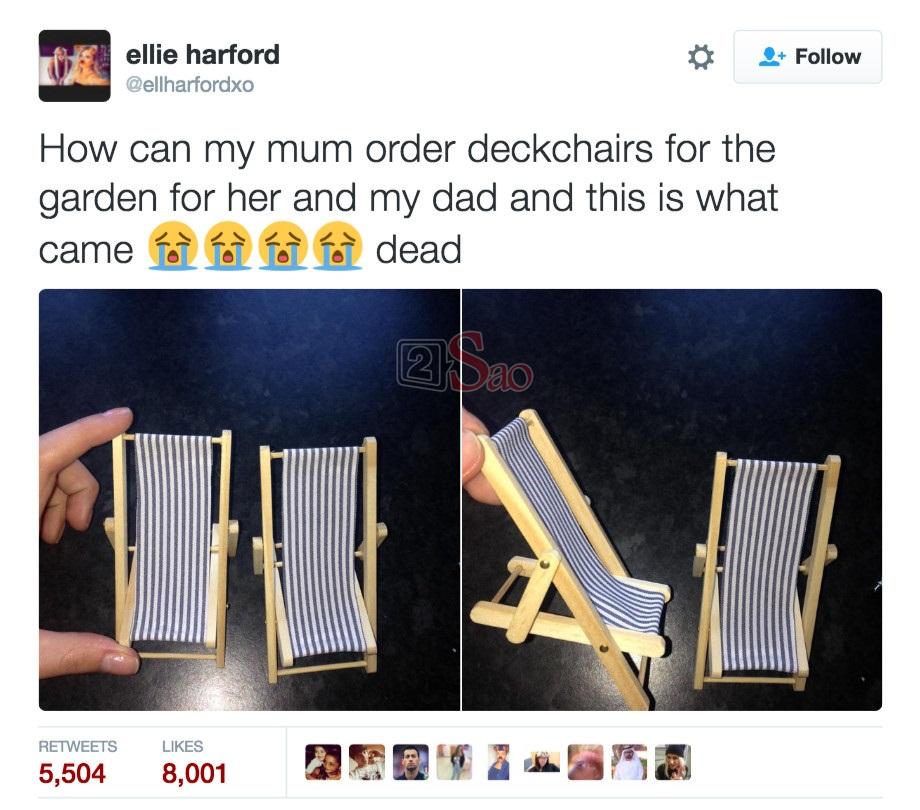
Task: Click the first liker avatar
Action: (x=323, y=762)
